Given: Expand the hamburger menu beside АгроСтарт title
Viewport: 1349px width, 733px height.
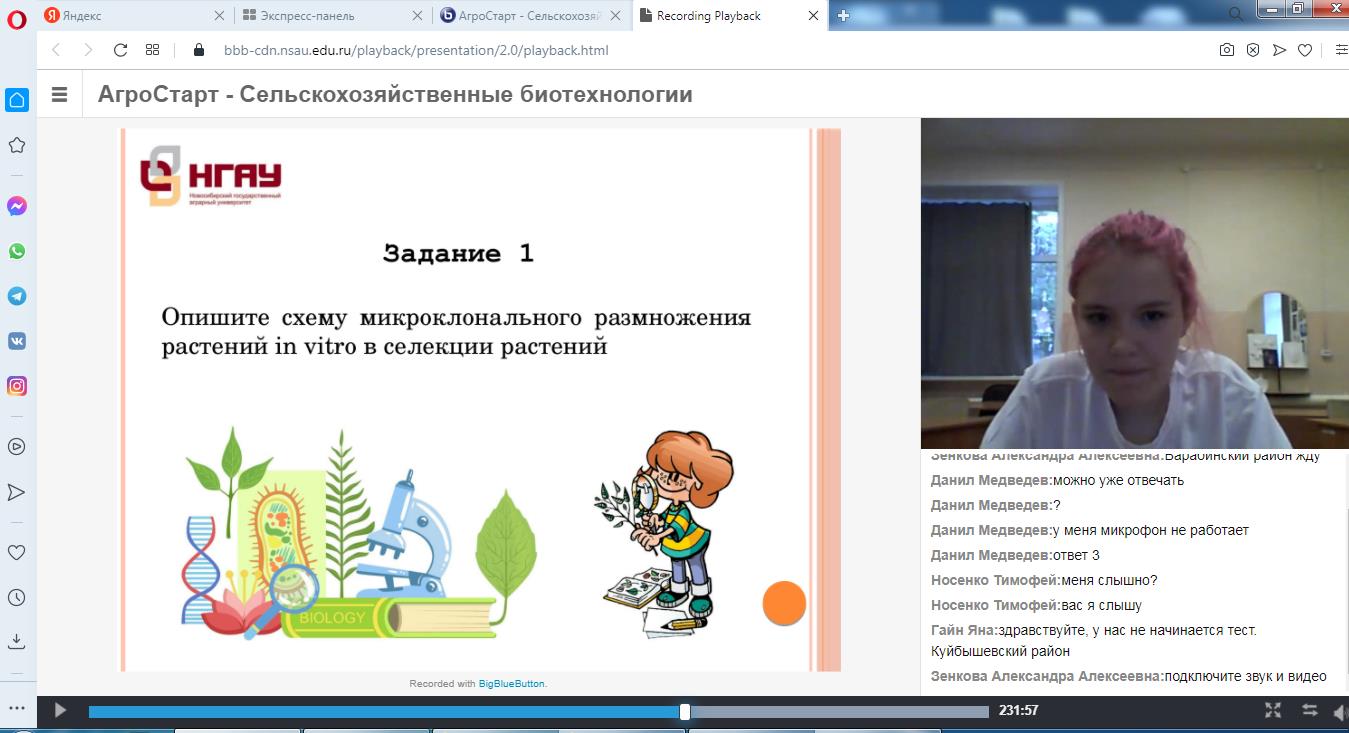Looking at the screenshot, I should pos(59,95).
